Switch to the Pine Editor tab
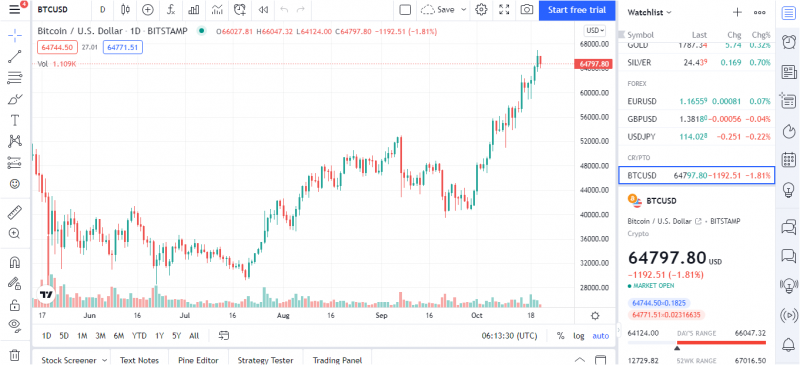 [198, 360]
